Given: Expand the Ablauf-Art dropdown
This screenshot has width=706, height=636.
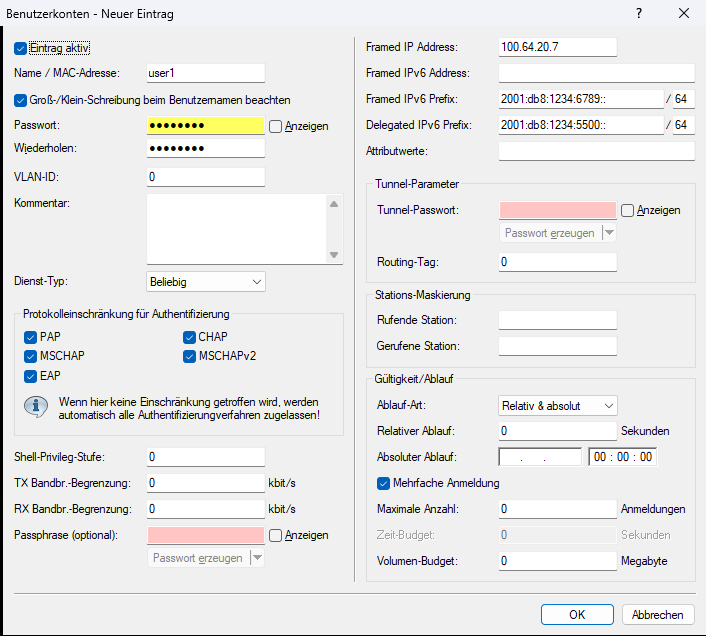Looking at the screenshot, I should [557, 405].
